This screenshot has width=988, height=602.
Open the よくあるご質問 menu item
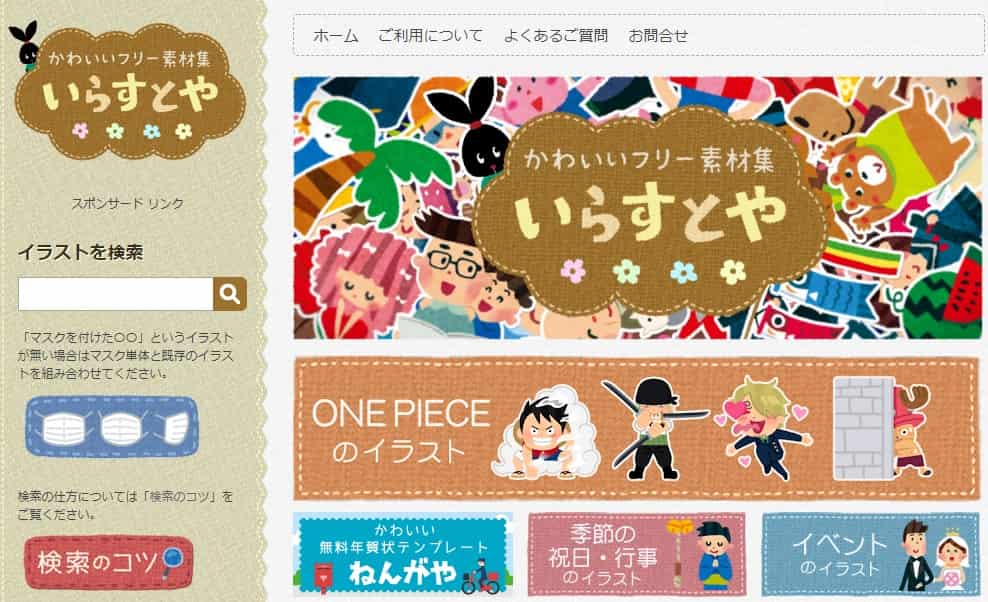pyautogui.click(x=556, y=36)
